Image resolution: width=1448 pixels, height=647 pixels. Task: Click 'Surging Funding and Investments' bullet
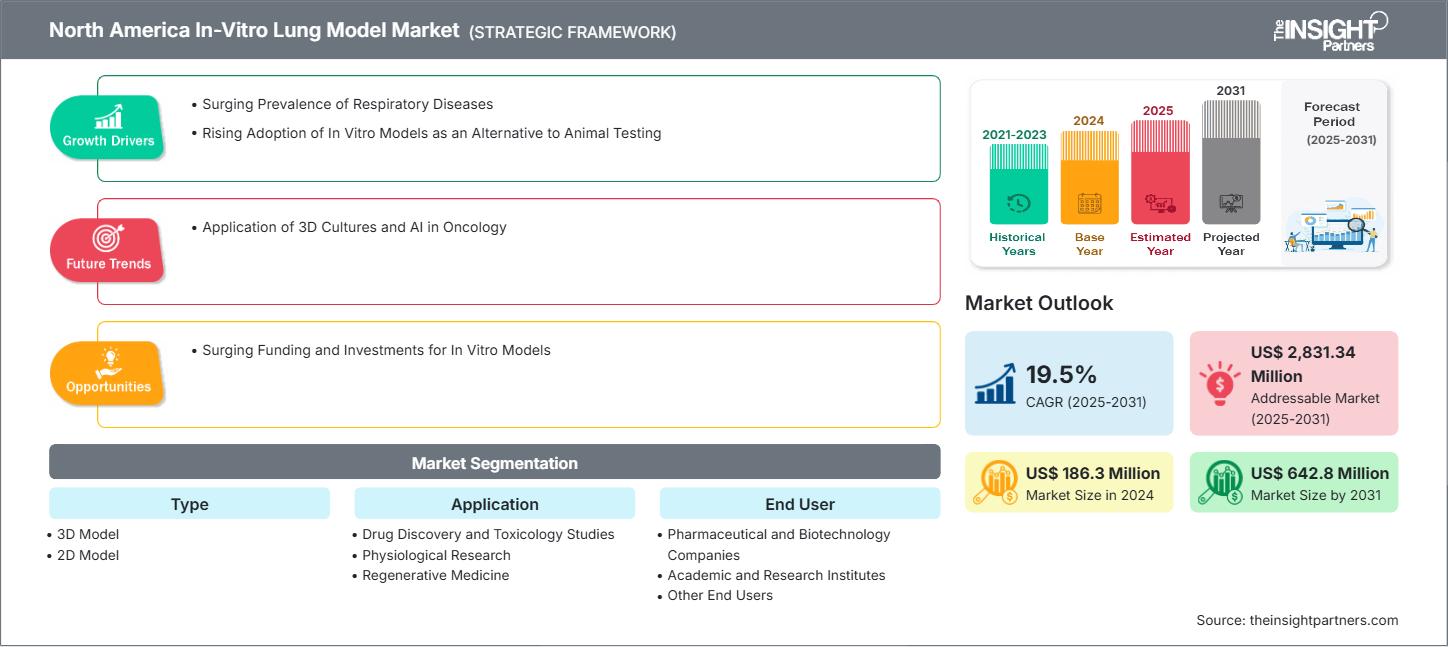click(x=376, y=350)
